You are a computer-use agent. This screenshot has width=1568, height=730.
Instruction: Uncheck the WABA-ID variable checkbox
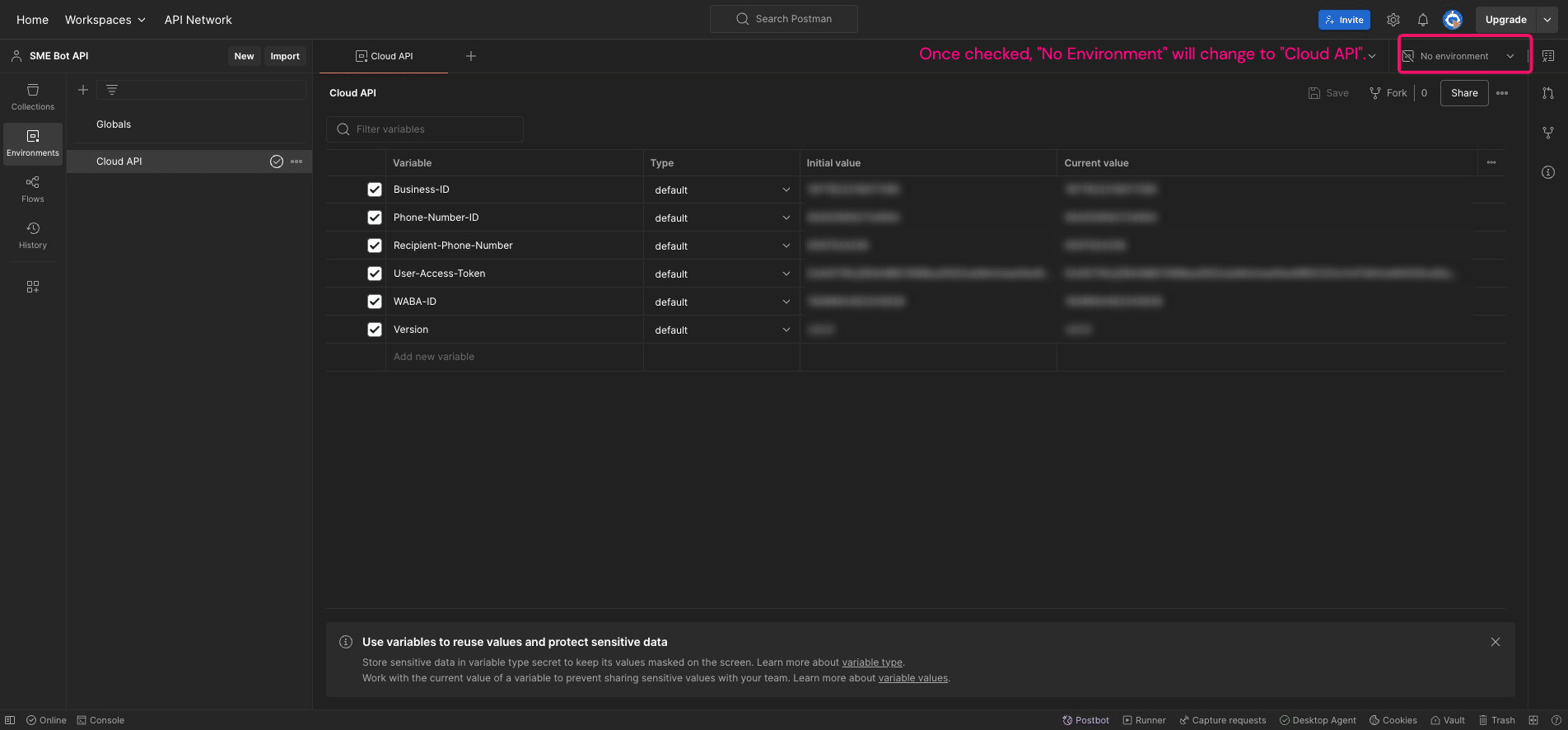pyautogui.click(x=375, y=302)
